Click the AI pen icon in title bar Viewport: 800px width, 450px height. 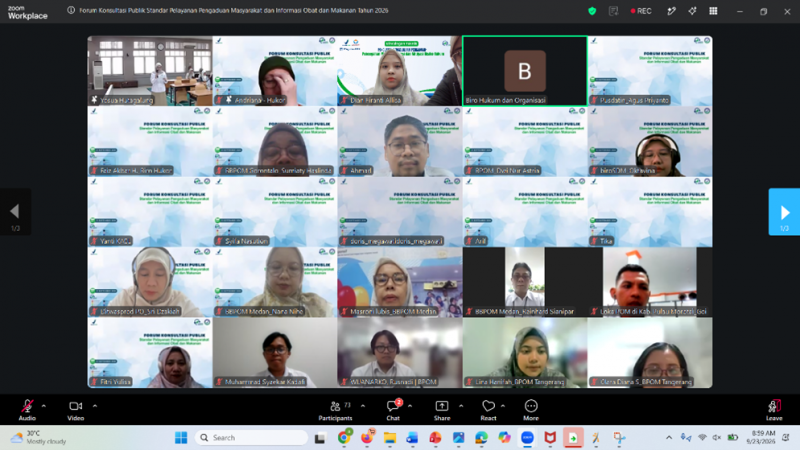[x=671, y=11]
